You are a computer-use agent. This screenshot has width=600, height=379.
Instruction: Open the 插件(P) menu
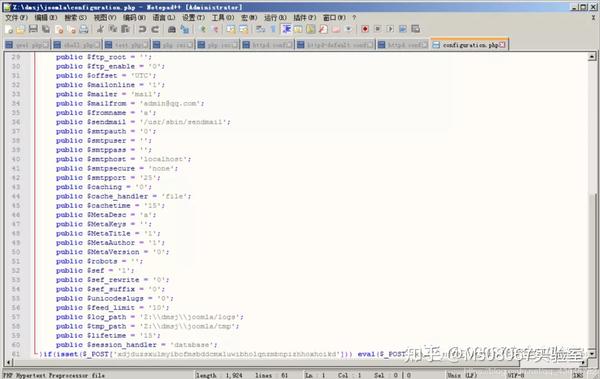coord(304,18)
